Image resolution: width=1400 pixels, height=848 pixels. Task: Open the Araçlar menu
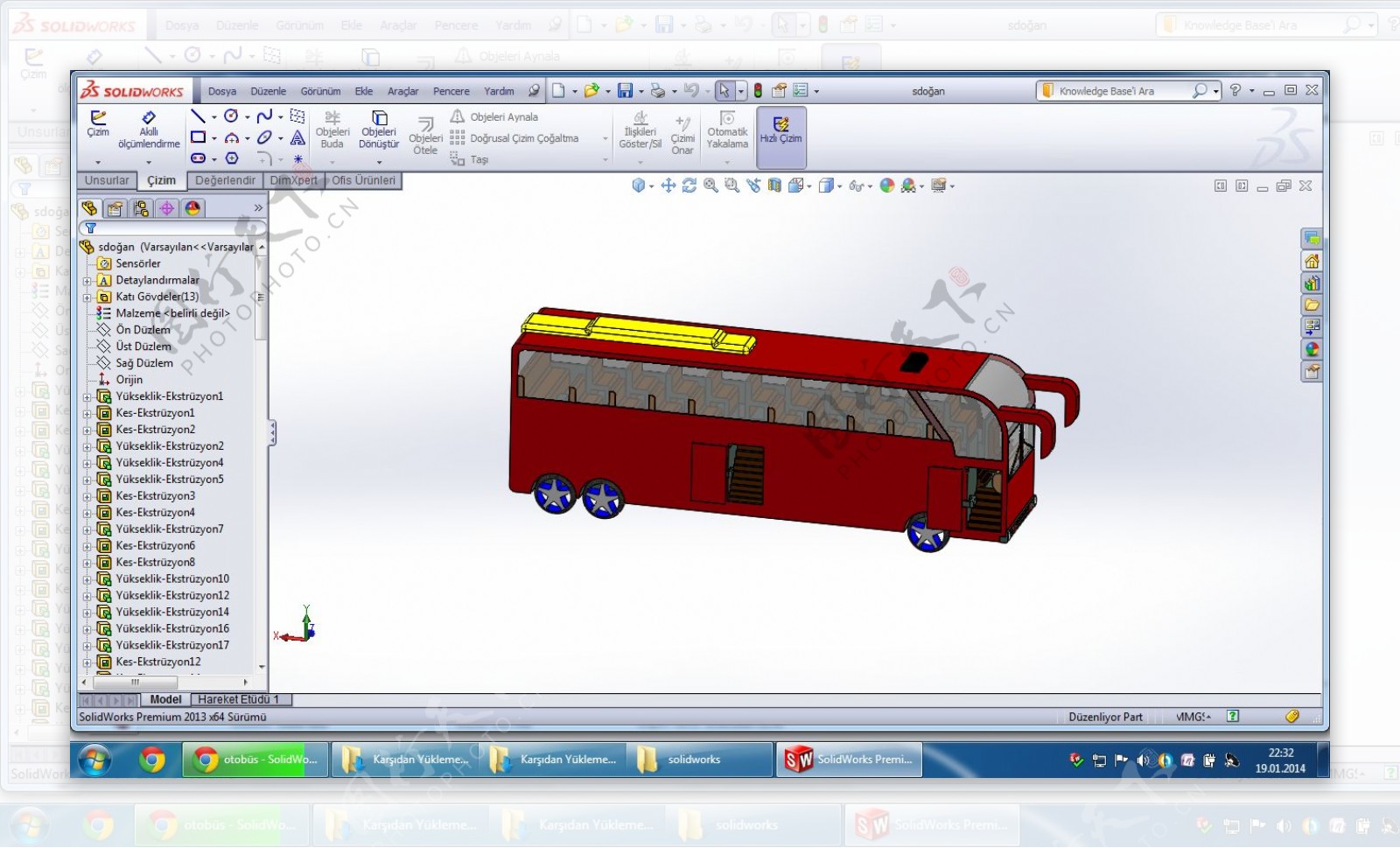point(402,91)
